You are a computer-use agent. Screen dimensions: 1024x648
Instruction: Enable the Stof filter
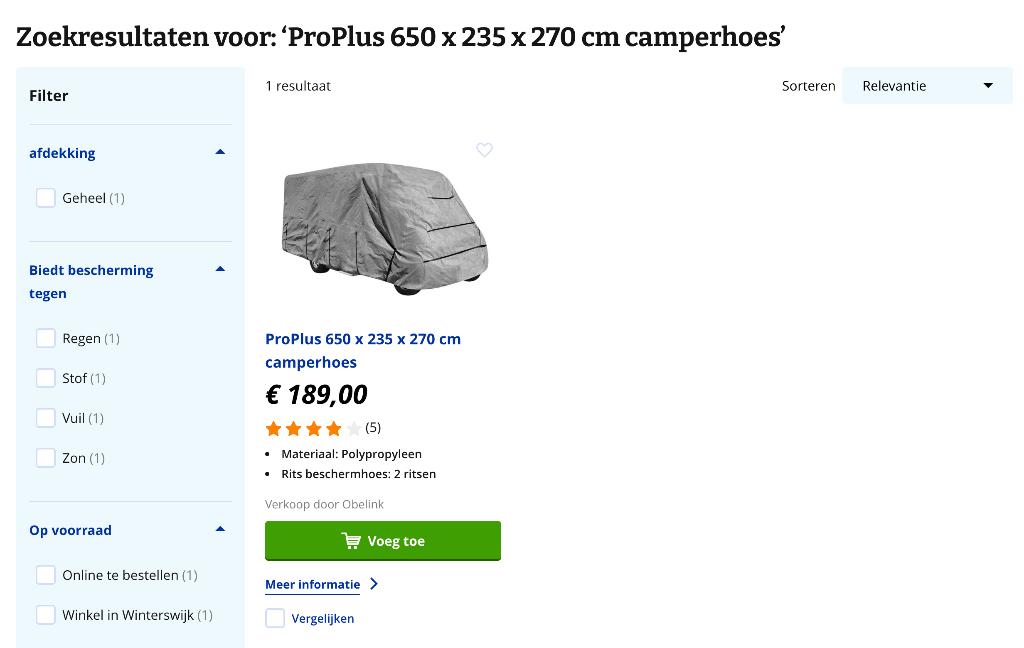coord(46,378)
